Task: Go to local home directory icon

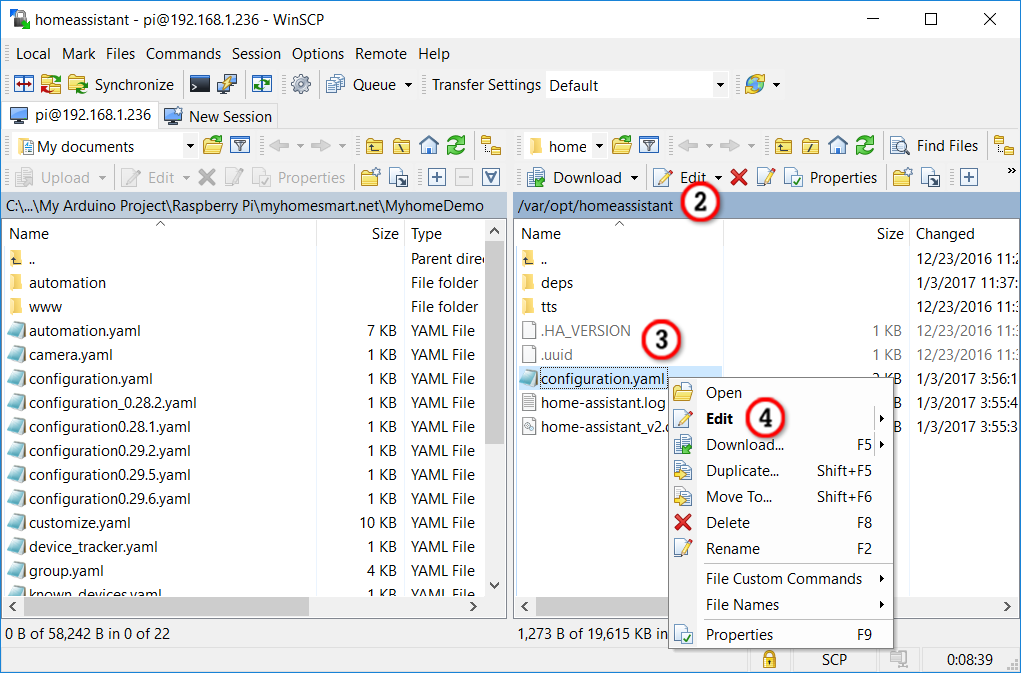Action: coord(428,146)
